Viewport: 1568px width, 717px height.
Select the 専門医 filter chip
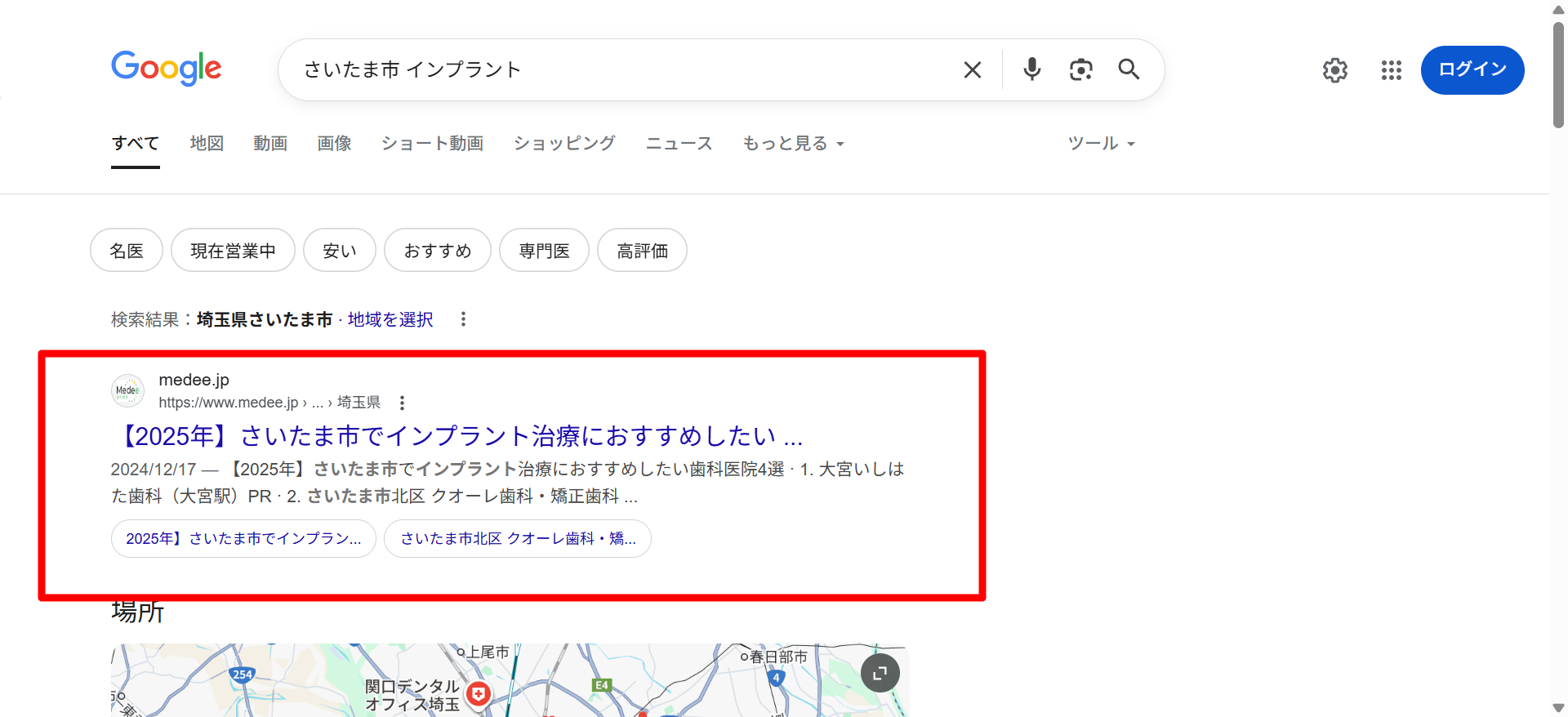[x=544, y=250]
